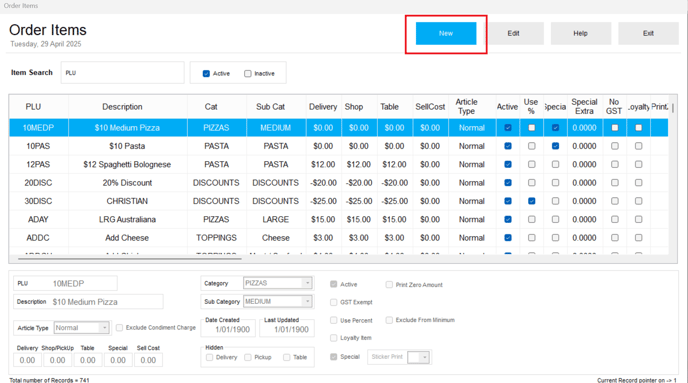Select the 'Add Cheese' description cell

point(127,238)
